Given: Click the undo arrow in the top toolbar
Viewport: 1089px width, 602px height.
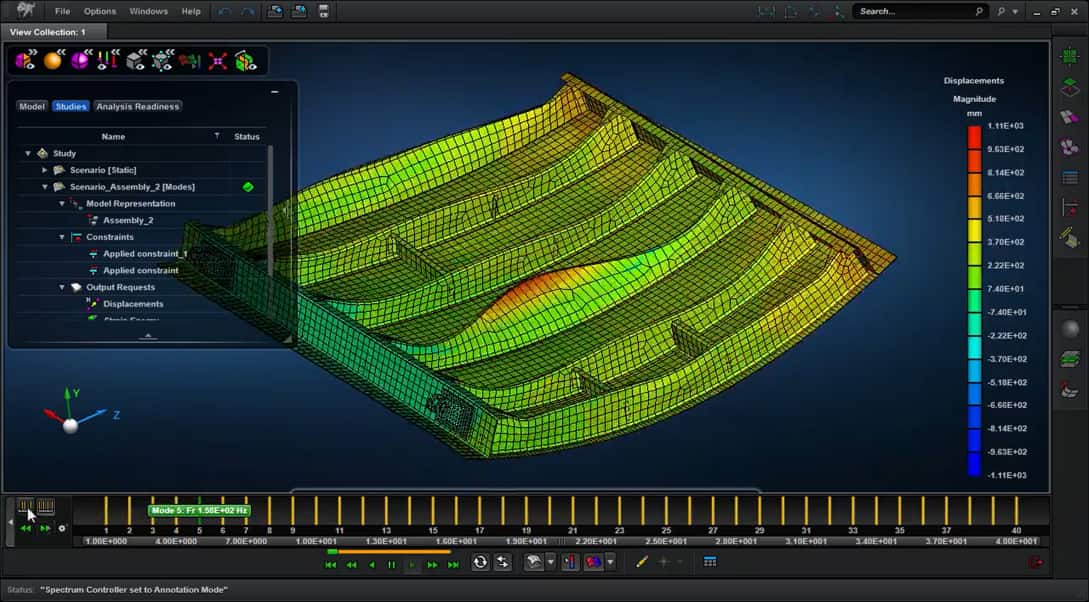Looking at the screenshot, I should [x=224, y=11].
